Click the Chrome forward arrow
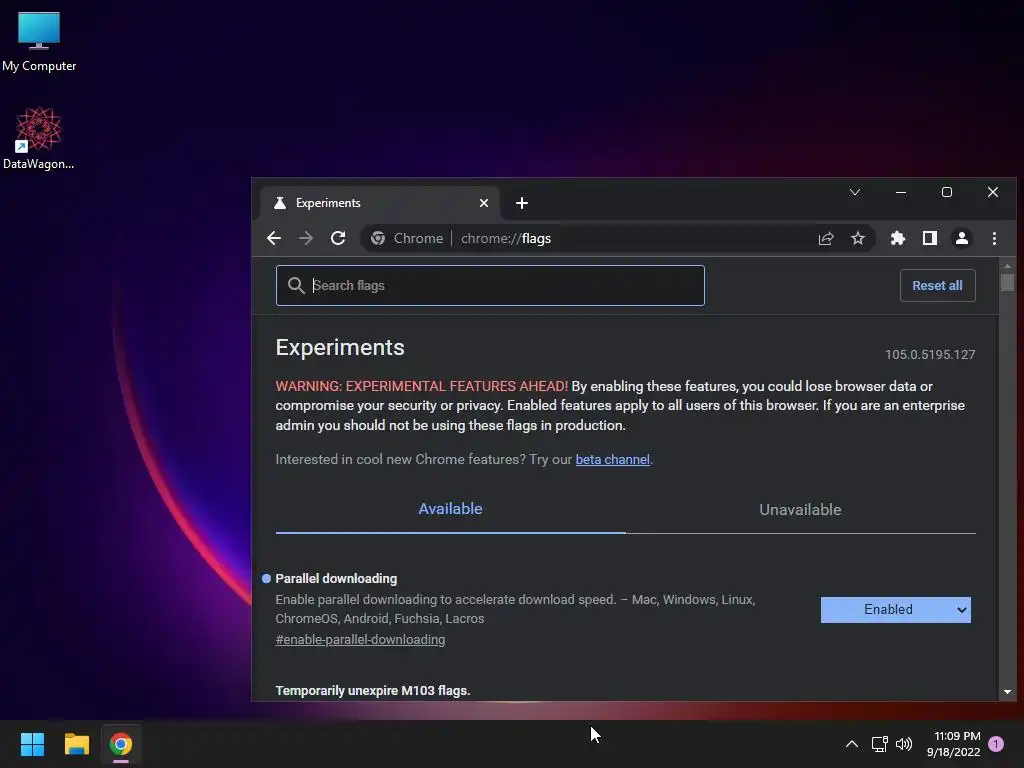This screenshot has height=768, width=1024. point(305,238)
